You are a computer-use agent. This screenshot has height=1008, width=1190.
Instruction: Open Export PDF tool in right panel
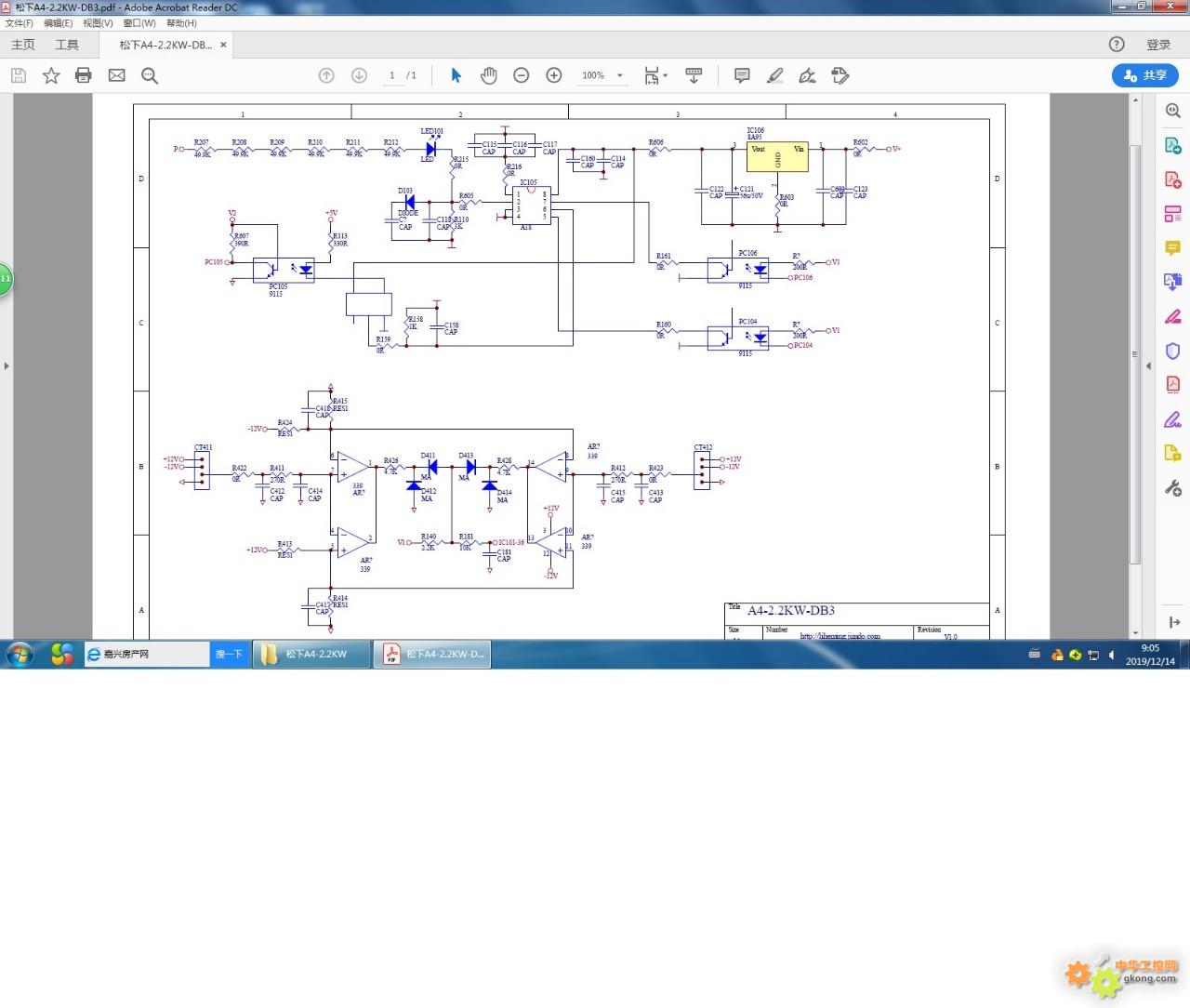[x=1173, y=145]
